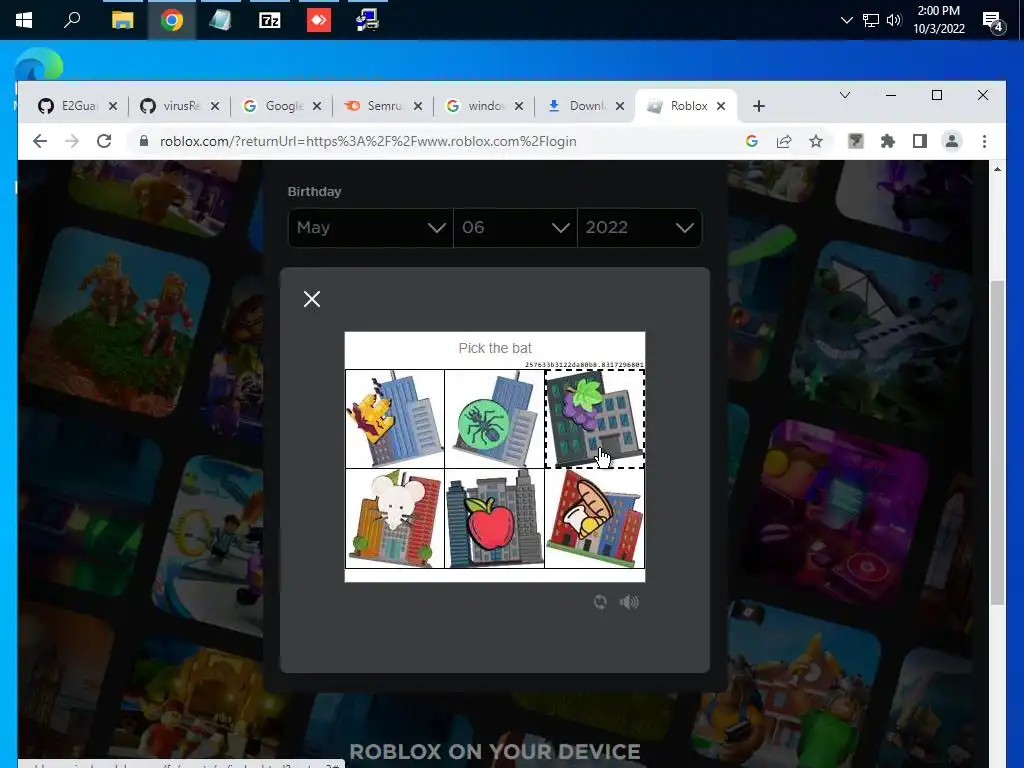Restart the captcha challenge icon
Screen dimensions: 1024x768
pos(600,602)
